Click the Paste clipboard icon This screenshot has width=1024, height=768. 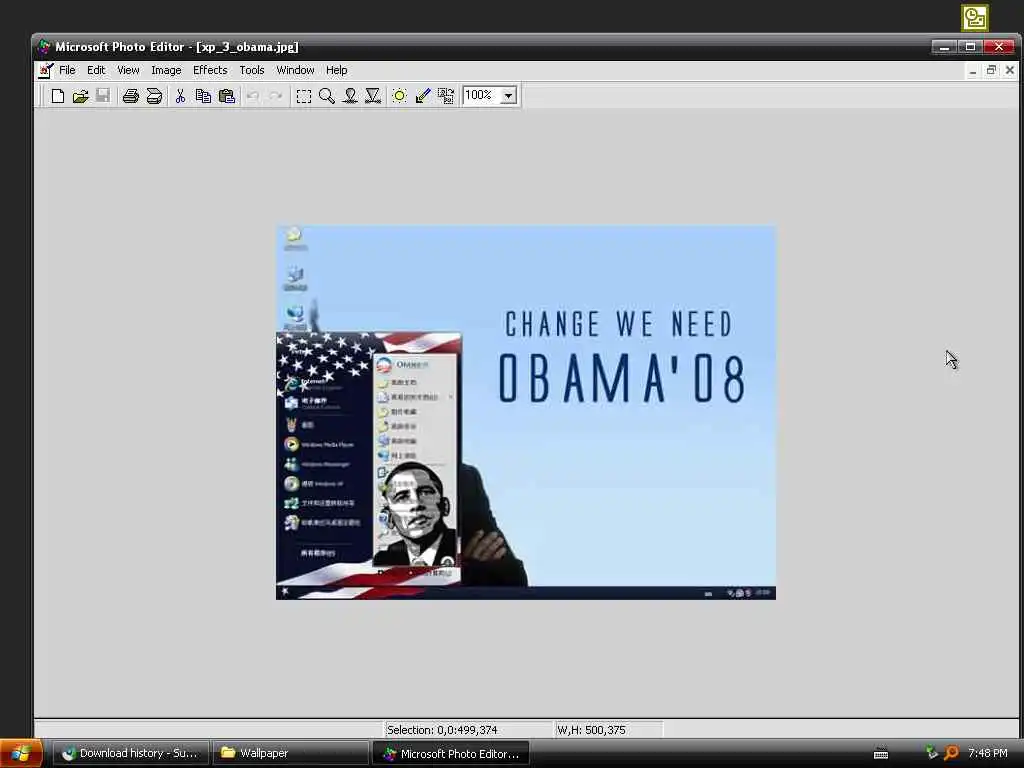click(227, 96)
